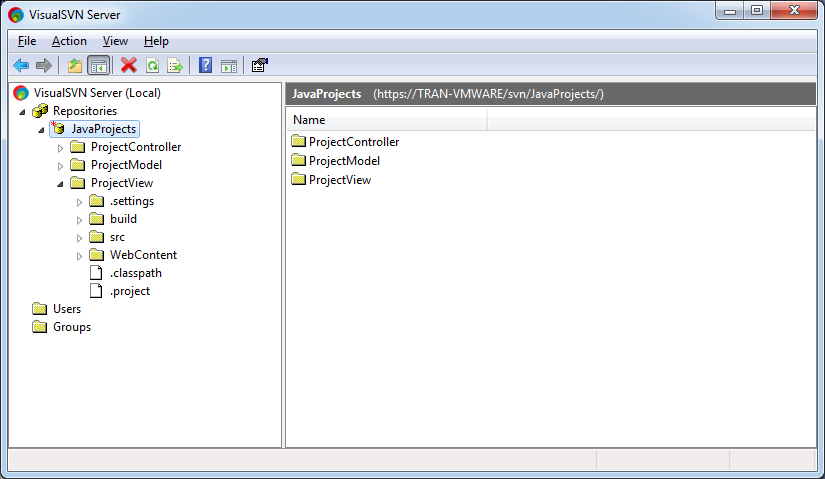Open the File menu
The image size is (825, 479).
[27, 41]
